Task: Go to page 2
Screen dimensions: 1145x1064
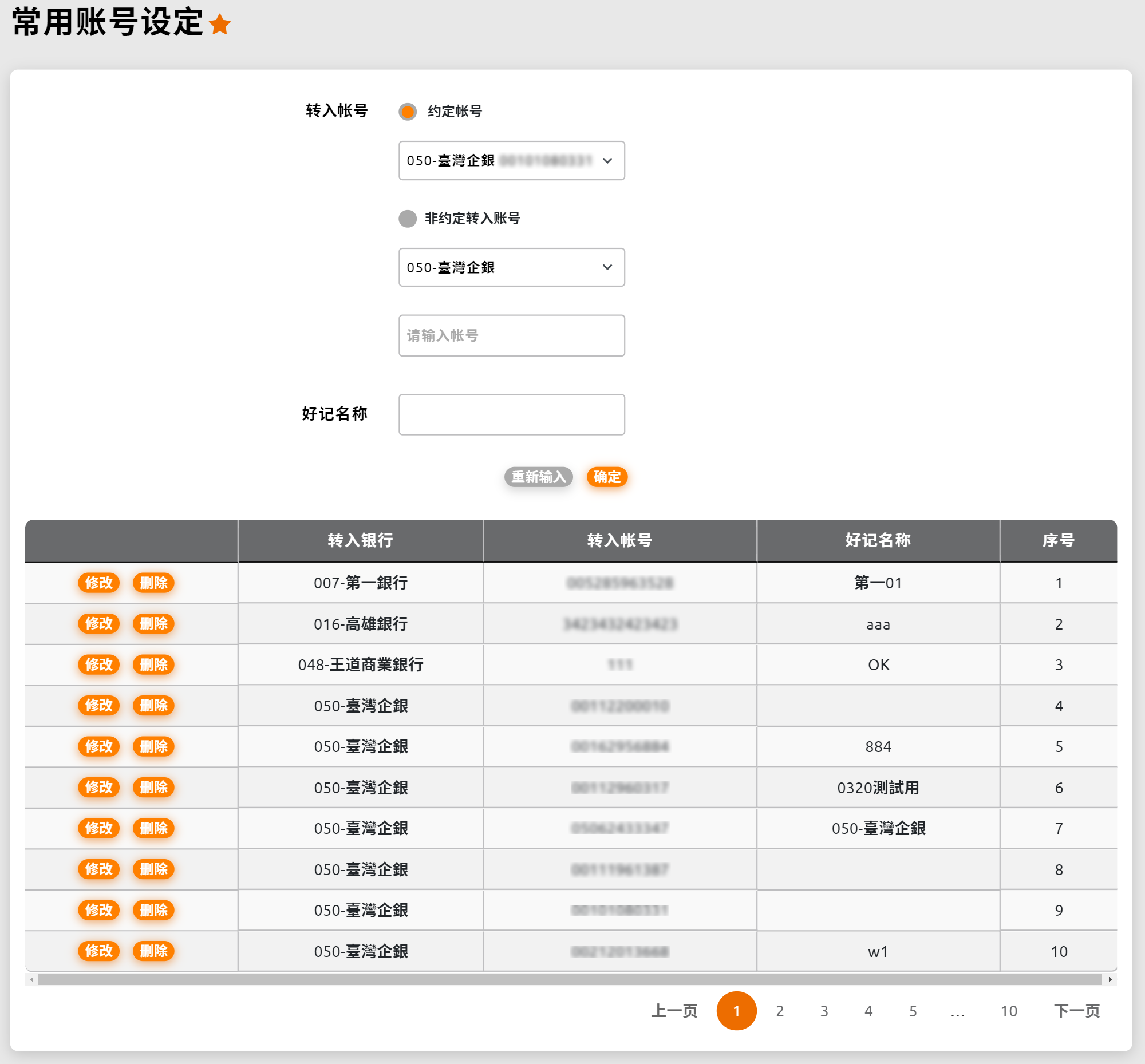Action: (779, 1011)
